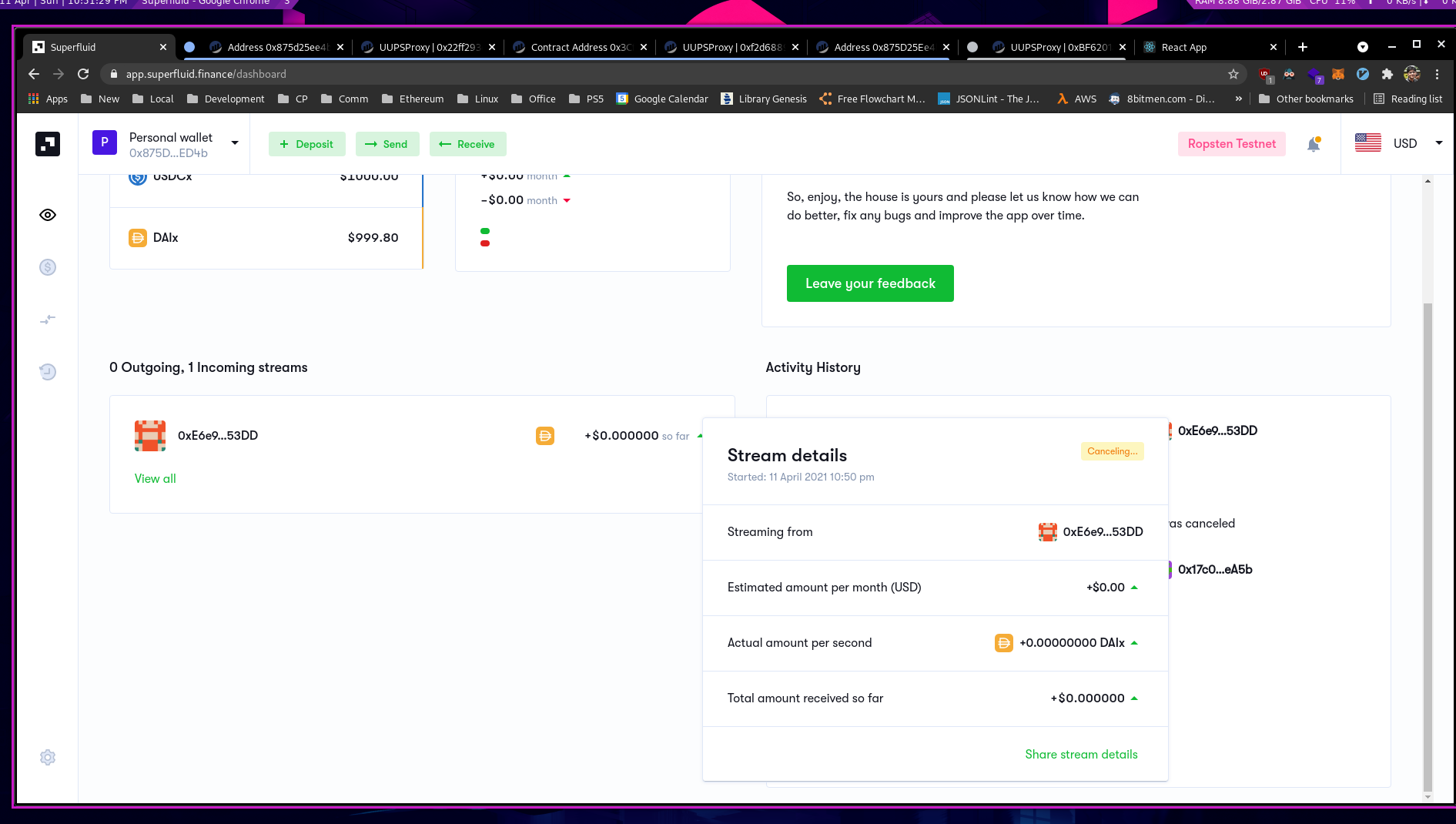Open the Linux bookmarks folder
1456x824 pixels.
(477, 99)
